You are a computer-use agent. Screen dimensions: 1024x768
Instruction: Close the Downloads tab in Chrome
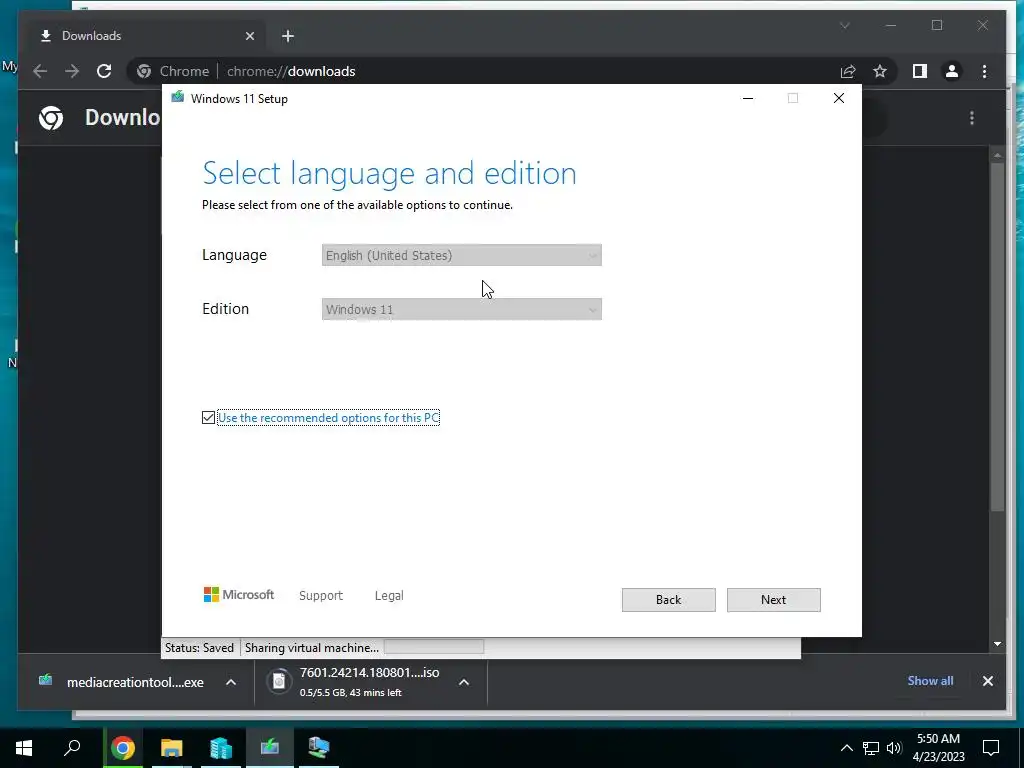249,37
